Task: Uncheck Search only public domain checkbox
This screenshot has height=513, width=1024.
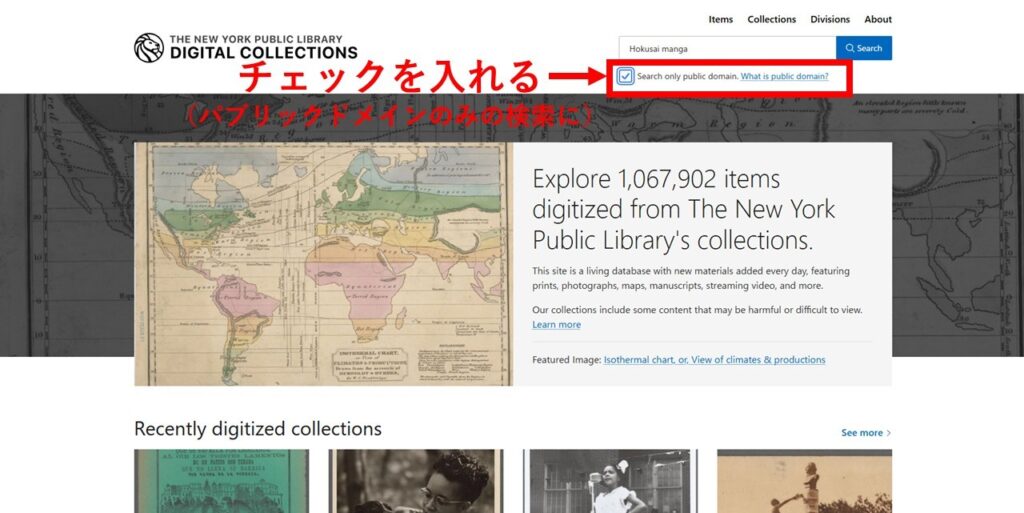Action: coord(626,76)
